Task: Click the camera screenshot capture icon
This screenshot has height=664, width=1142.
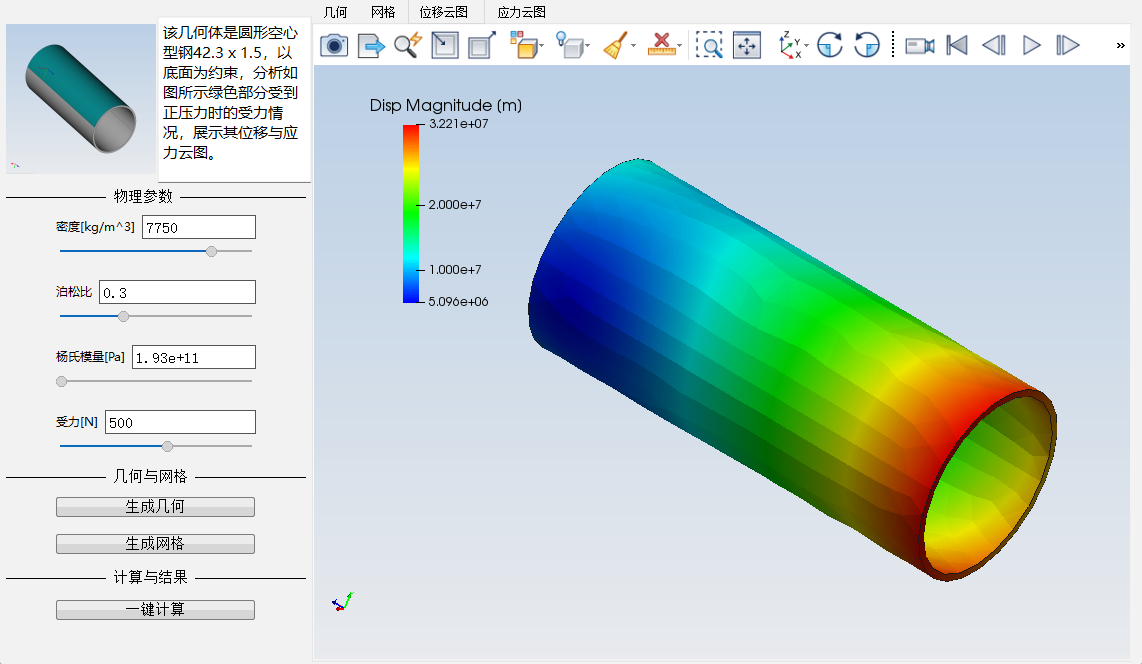Action: coord(334,45)
